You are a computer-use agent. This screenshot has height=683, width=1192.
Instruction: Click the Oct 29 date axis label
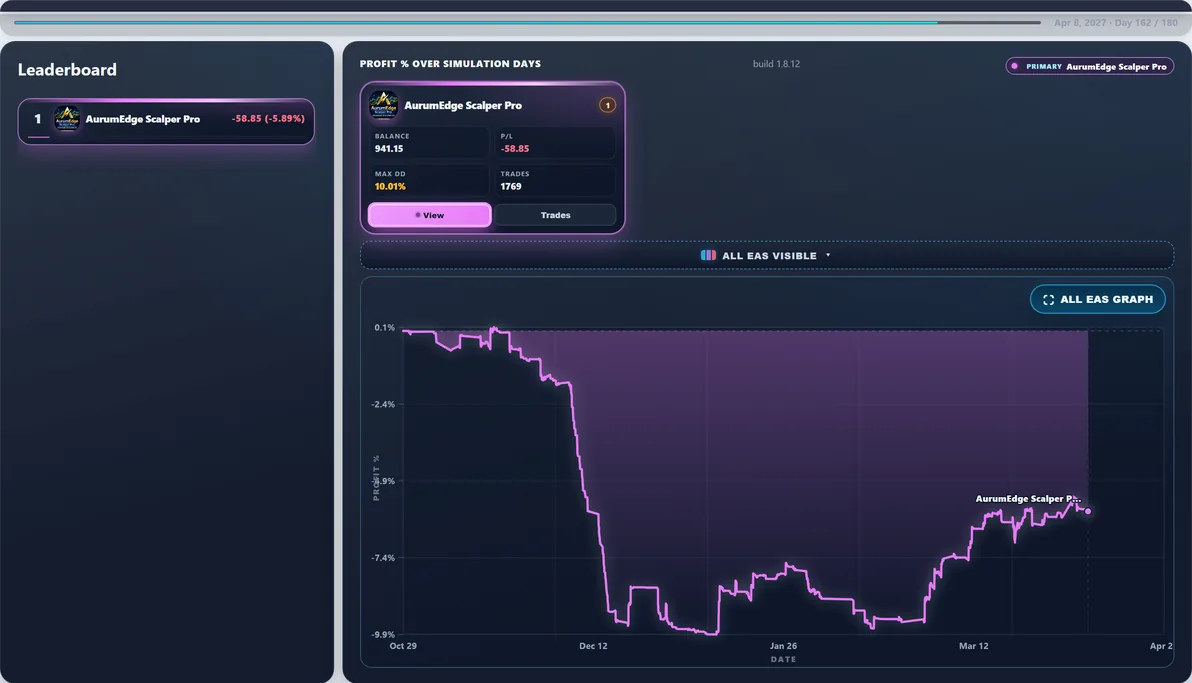pyautogui.click(x=403, y=646)
